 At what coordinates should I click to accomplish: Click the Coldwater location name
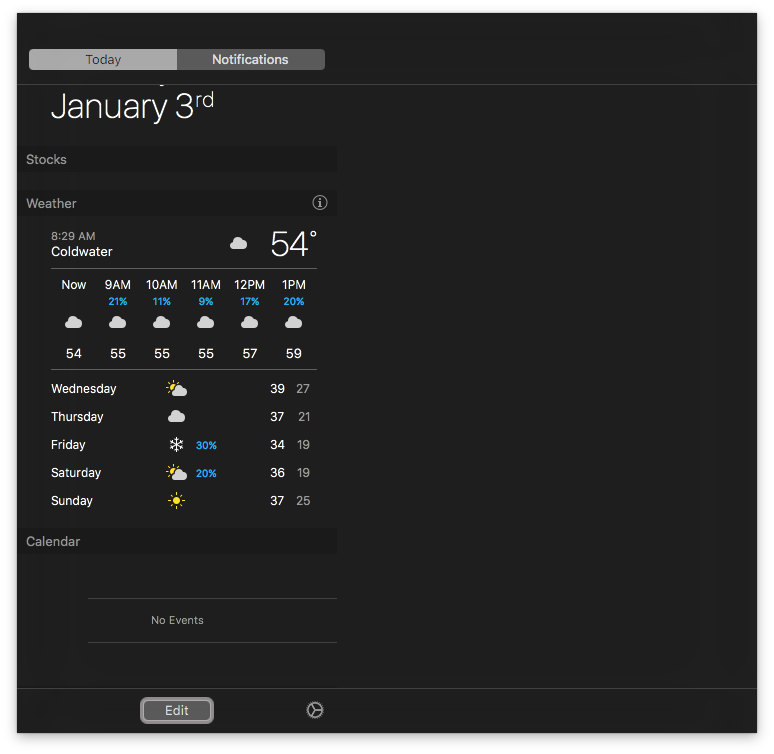click(82, 252)
